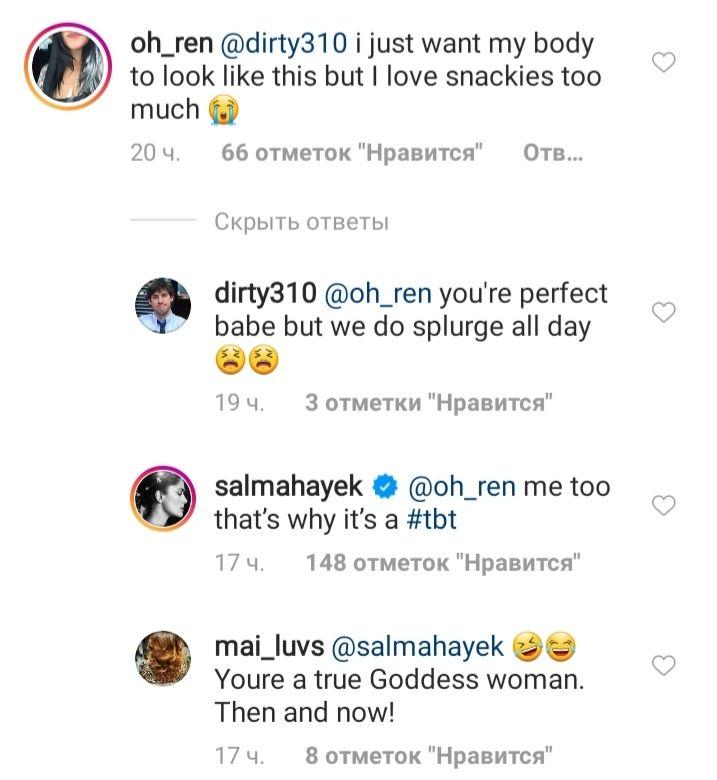Tap the @oh_ren mention in dirty310's reply
The image size is (717, 780).
[x=378, y=295]
